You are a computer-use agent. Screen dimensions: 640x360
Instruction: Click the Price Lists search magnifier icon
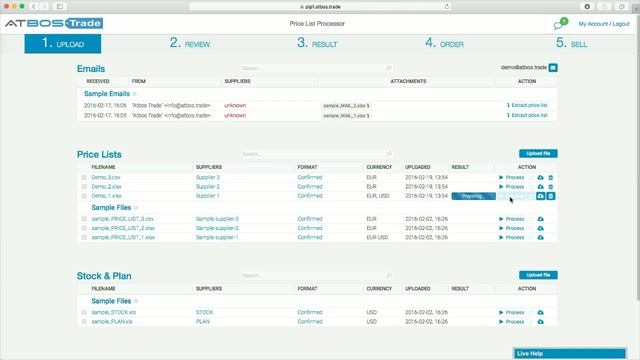[x=389, y=154]
